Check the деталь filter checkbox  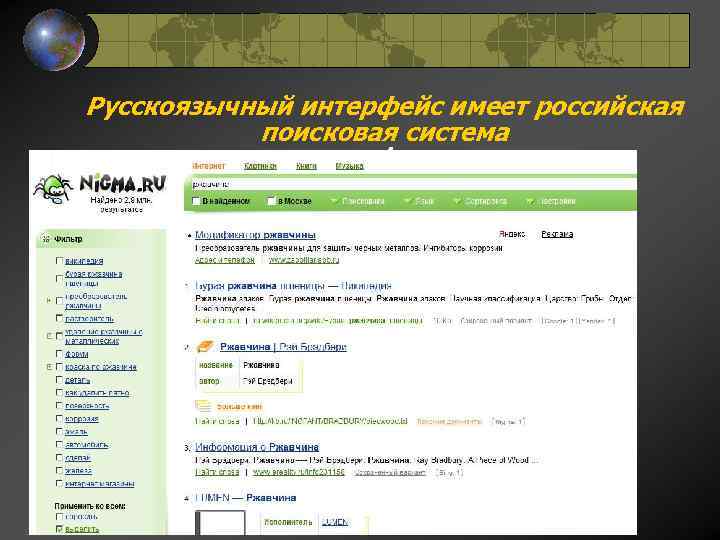59,380
